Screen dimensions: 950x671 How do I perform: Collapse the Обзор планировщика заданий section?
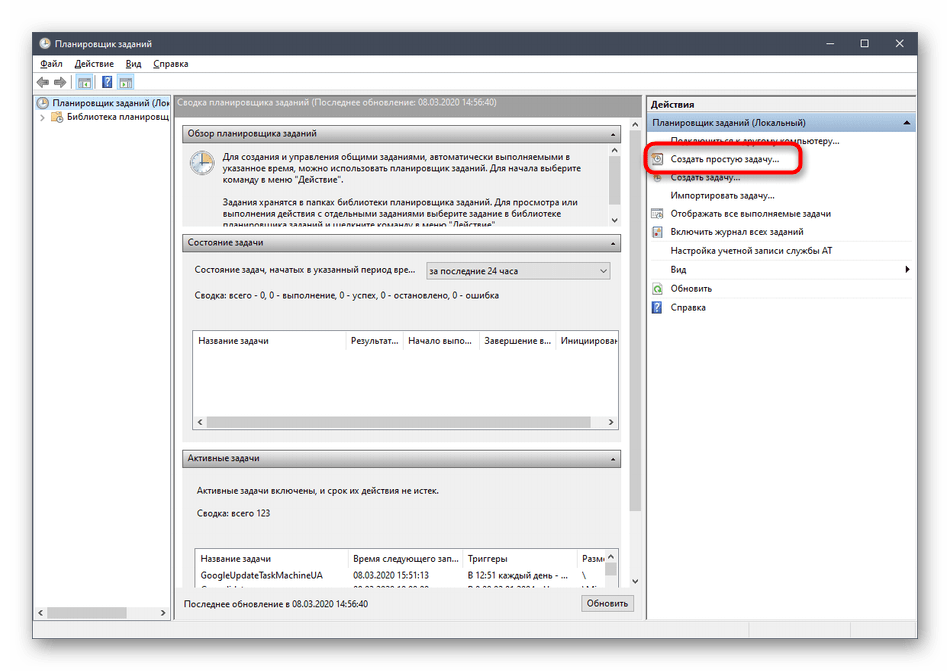coord(613,134)
